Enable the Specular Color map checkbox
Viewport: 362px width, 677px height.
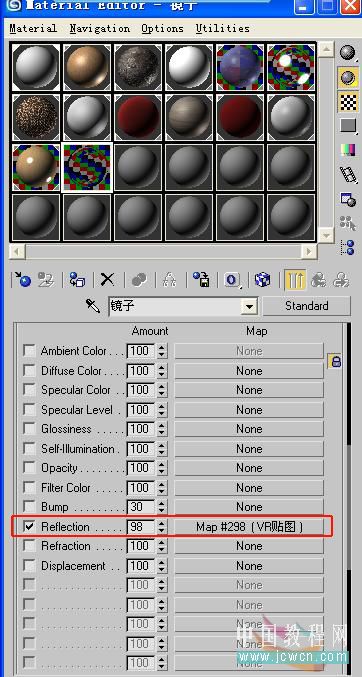[29, 390]
